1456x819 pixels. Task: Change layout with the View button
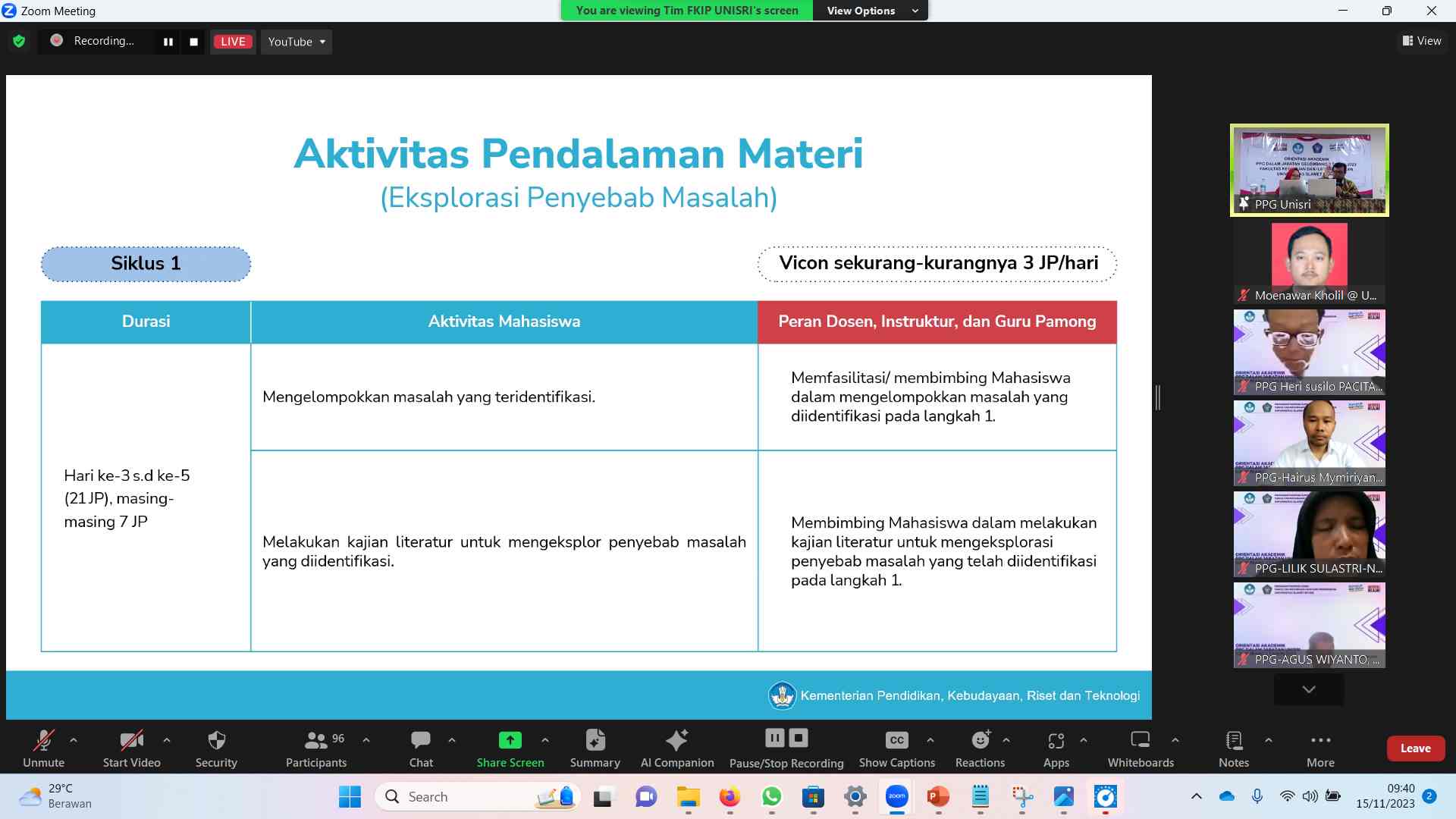click(x=1422, y=41)
